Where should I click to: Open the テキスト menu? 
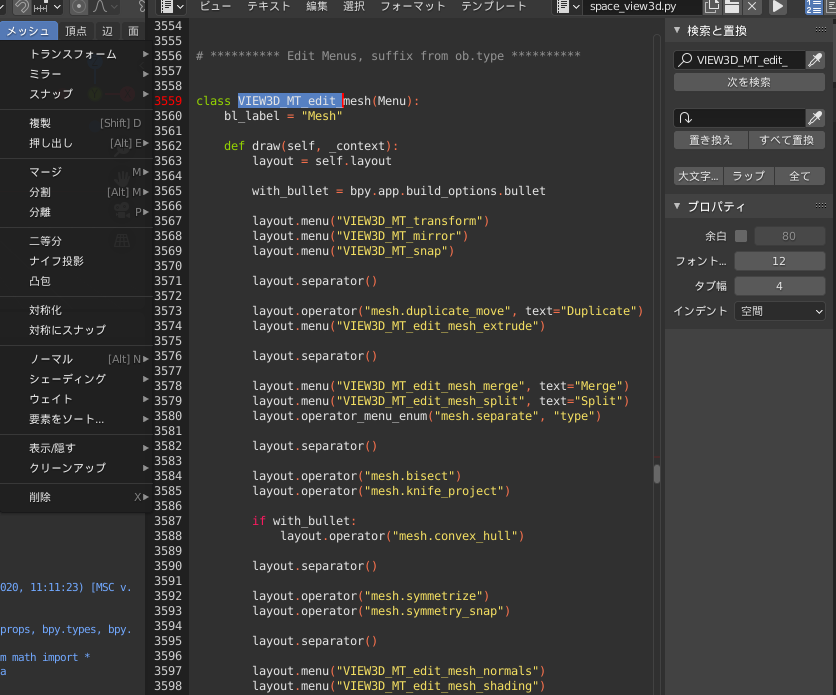point(269,6)
